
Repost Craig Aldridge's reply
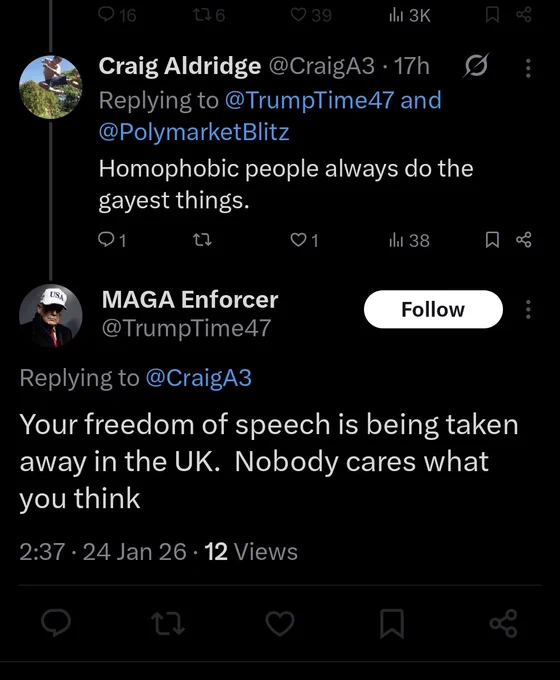(x=202, y=239)
